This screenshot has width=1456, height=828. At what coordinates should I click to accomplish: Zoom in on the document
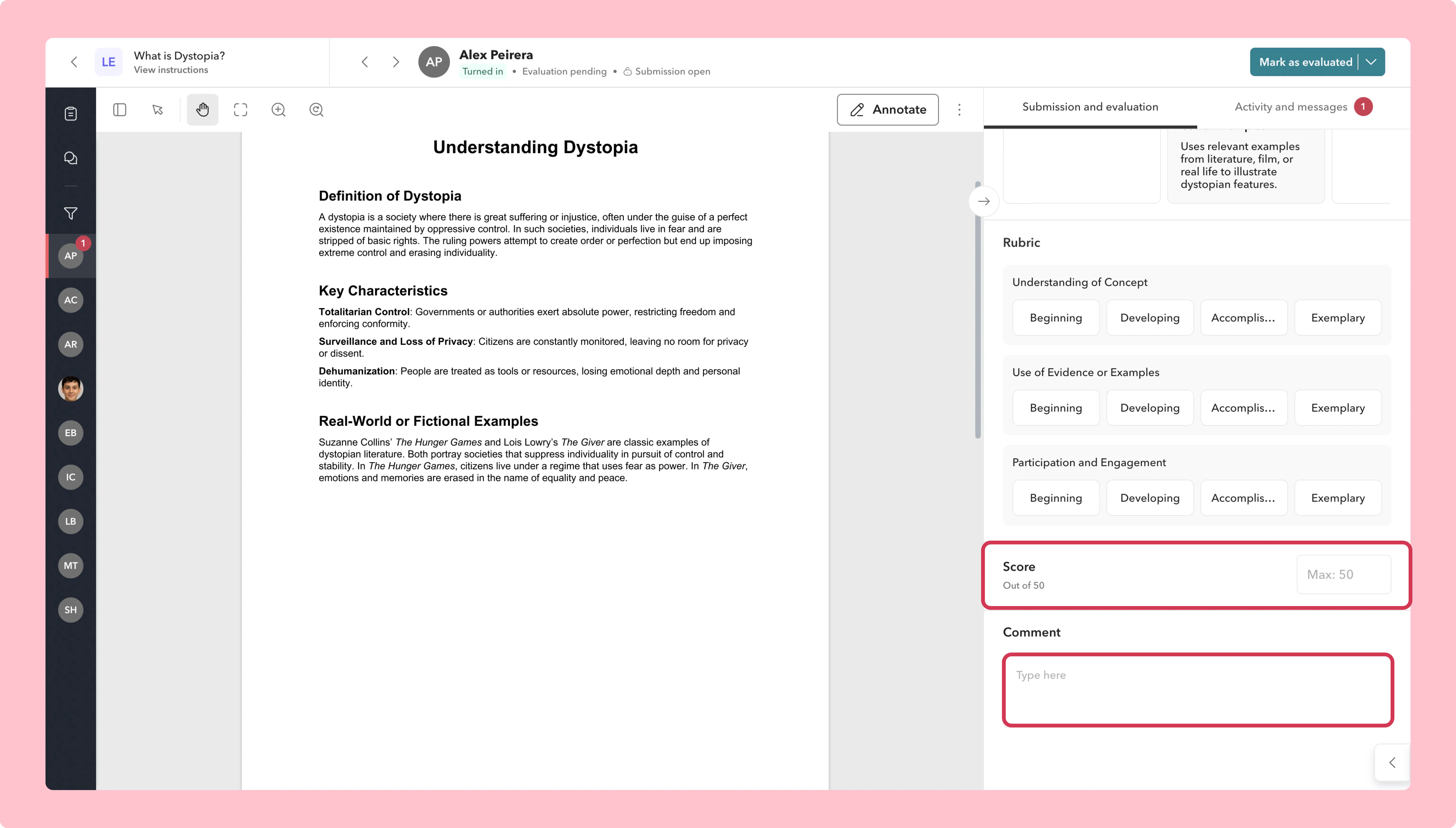coord(278,110)
